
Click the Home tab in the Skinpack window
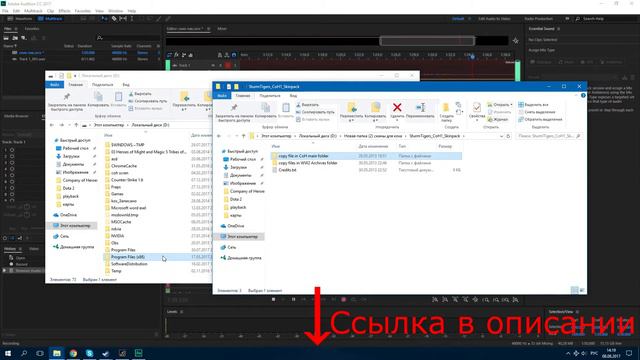point(242,96)
